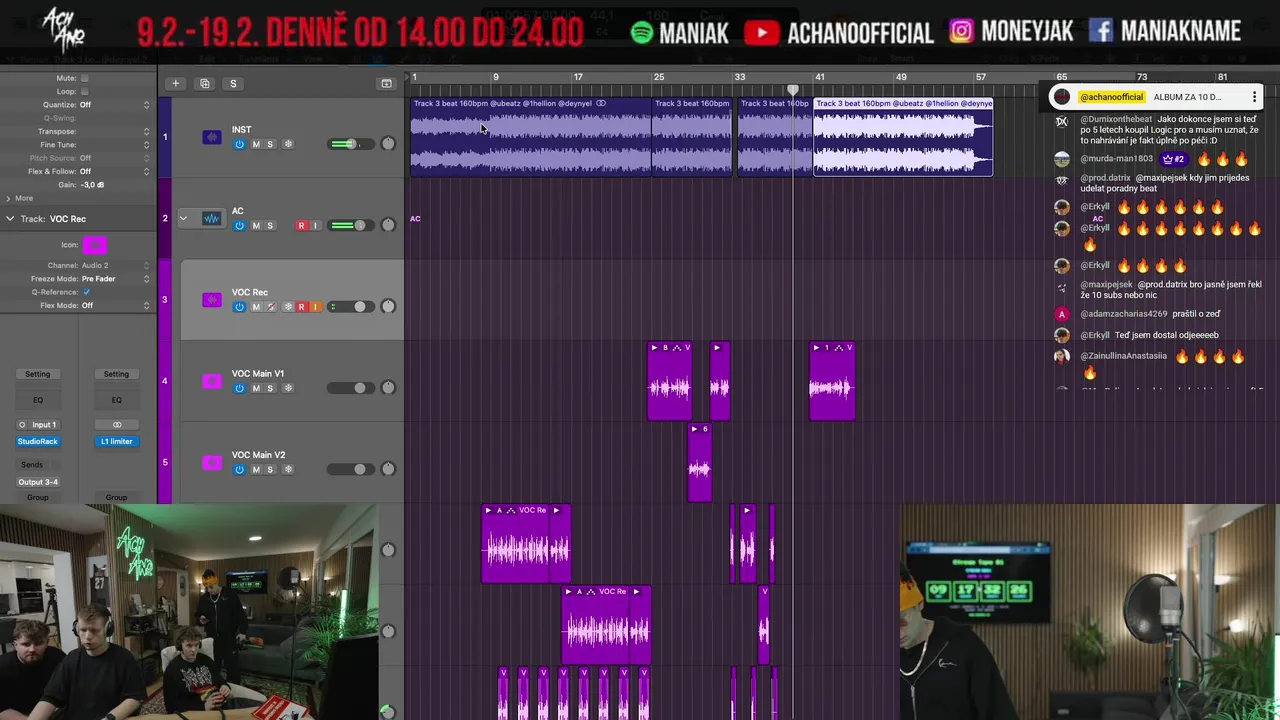Image resolution: width=1280 pixels, height=720 pixels.
Task: Freeze the VOC Rec track
Action: pos(288,307)
